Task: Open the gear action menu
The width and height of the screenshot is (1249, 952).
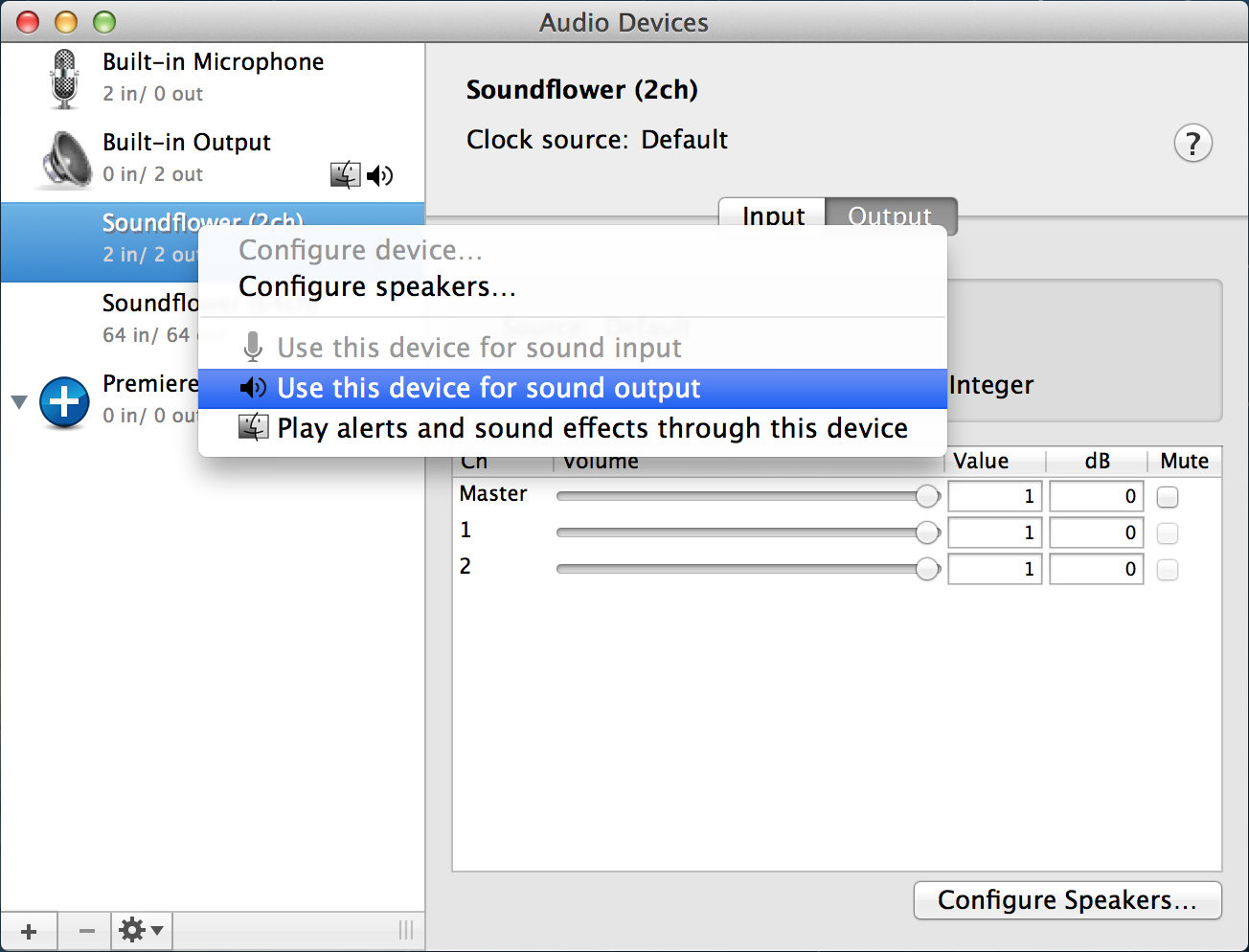Action: pos(141,930)
